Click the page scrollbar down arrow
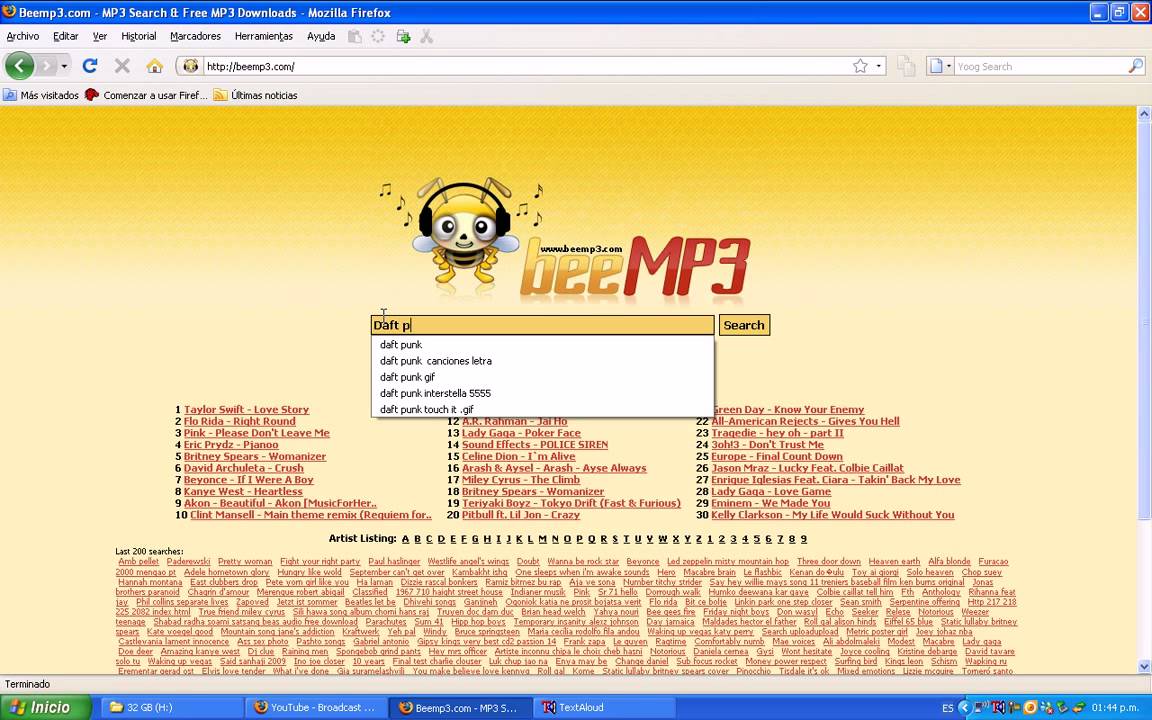The height and width of the screenshot is (720, 1152). click(1144, 666)
